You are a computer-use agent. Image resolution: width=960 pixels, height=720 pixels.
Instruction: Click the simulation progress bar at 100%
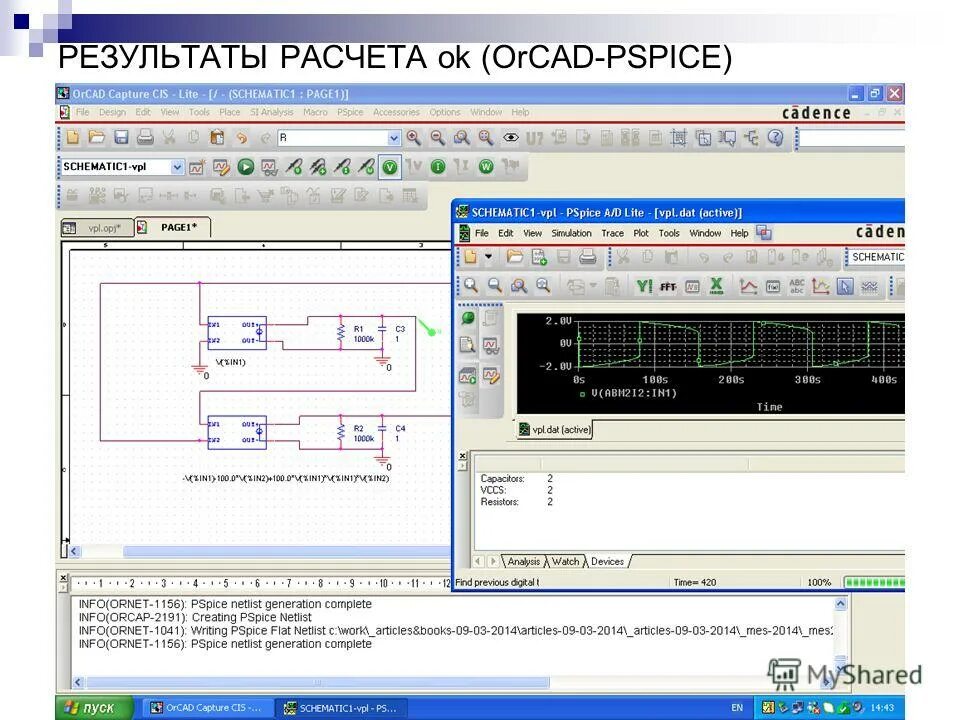pos(874,582)
